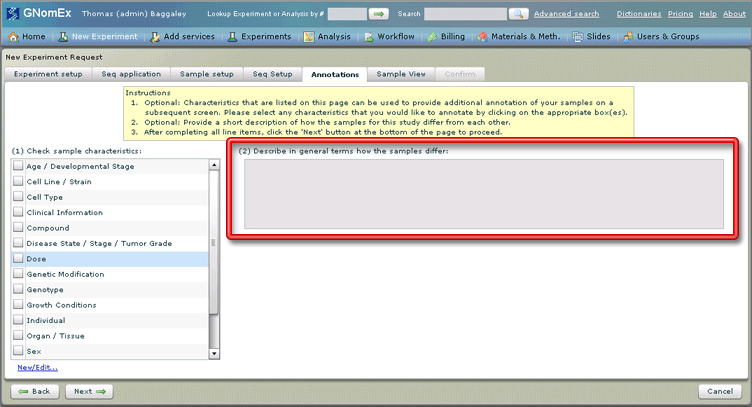Open the Analysis menu item
Viewport: 752px width, 407px height.
click(x=327, y=36)
